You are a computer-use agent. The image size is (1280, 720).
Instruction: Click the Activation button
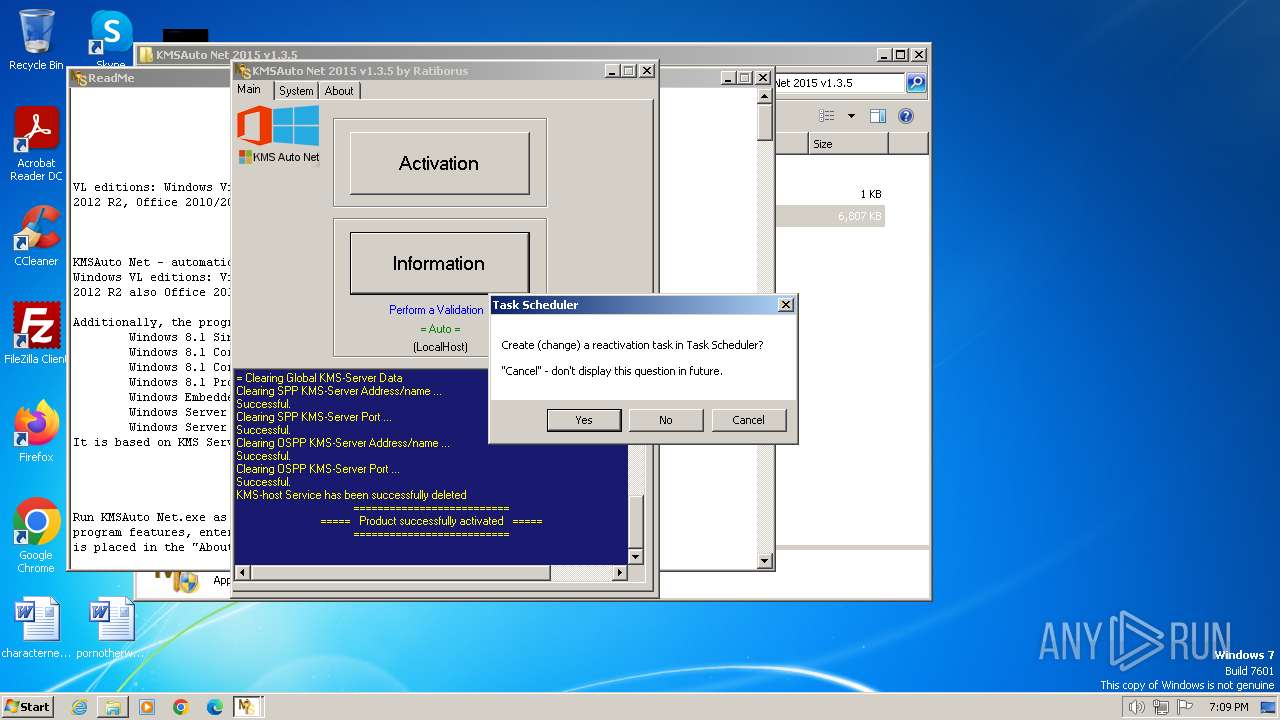click(x=439, y=163)
